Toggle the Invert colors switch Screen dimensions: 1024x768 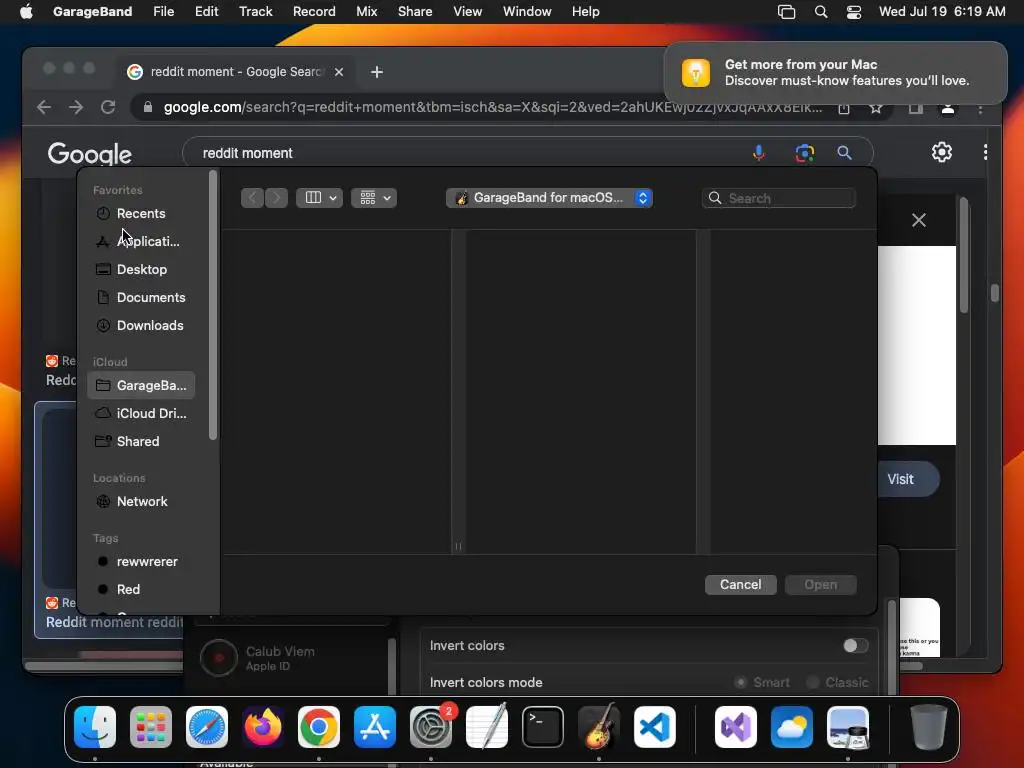pos(855,646)
